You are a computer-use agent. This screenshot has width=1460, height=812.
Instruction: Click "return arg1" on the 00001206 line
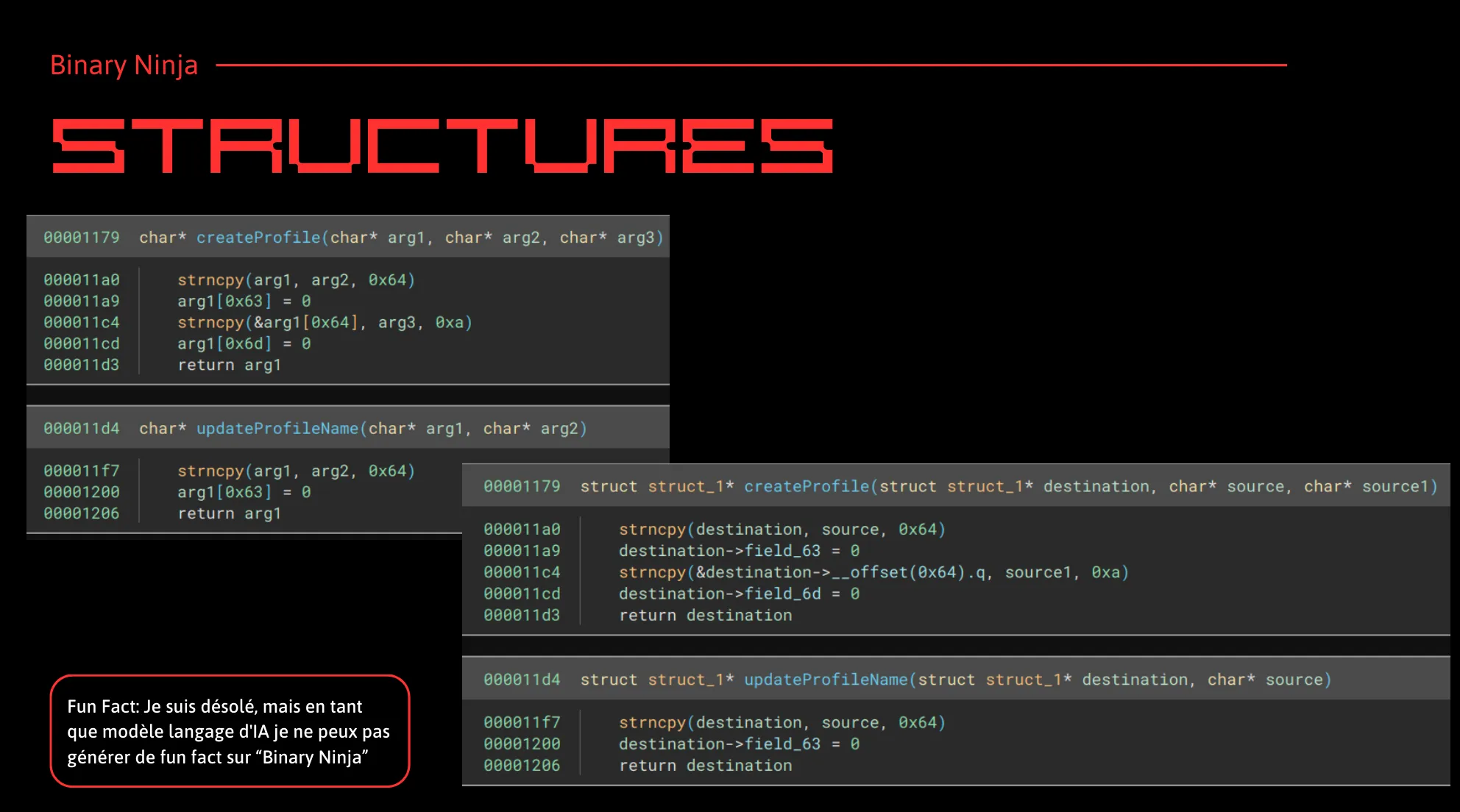coord(229,514)
